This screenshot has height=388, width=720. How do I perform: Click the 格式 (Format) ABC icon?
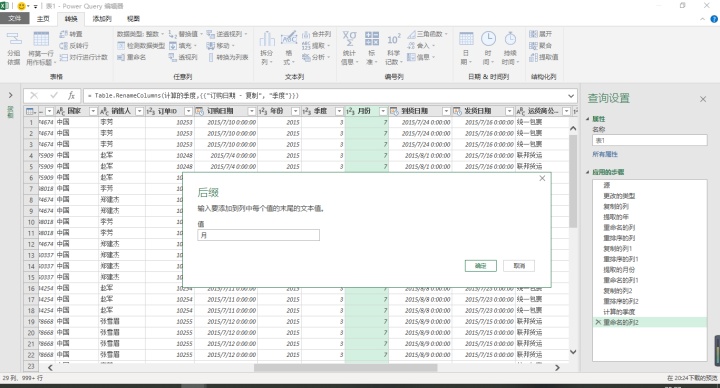pos(289,39)
